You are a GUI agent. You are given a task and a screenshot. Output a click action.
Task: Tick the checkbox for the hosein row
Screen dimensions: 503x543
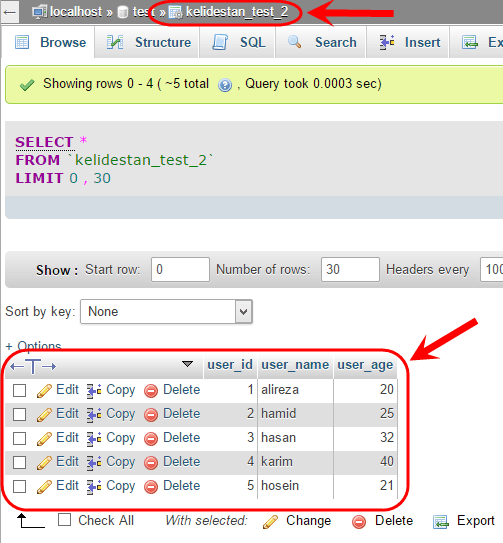(19, 486)
